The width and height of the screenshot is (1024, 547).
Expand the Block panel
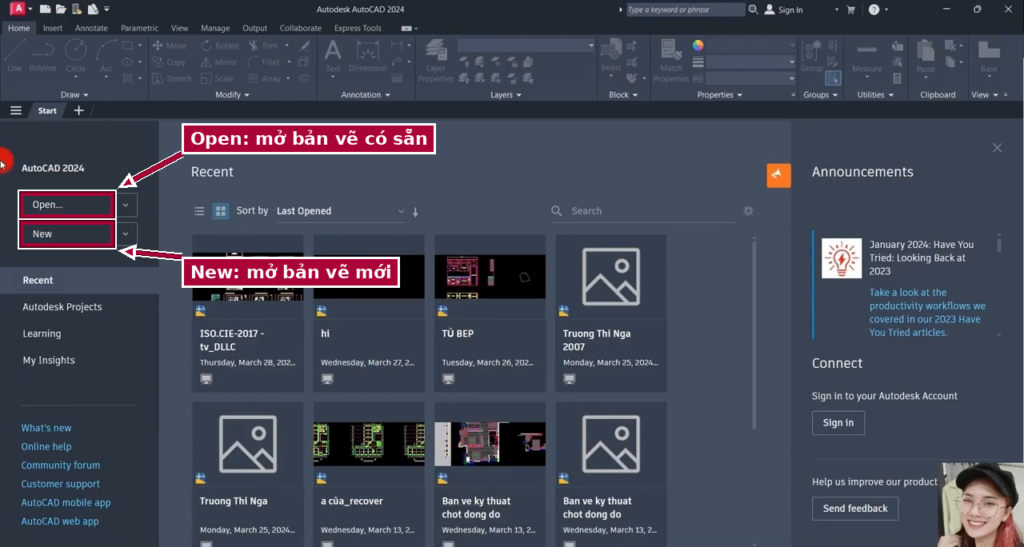[x=623, y=95]
